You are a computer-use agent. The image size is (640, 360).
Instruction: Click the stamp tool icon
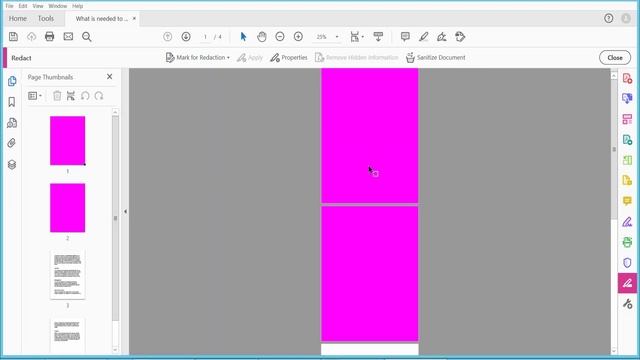pos(460,37)
